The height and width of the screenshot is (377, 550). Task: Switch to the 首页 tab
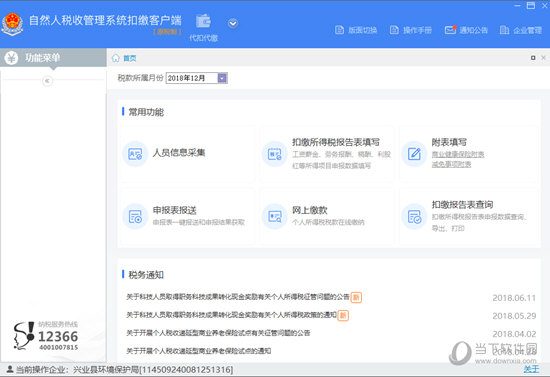130,58
